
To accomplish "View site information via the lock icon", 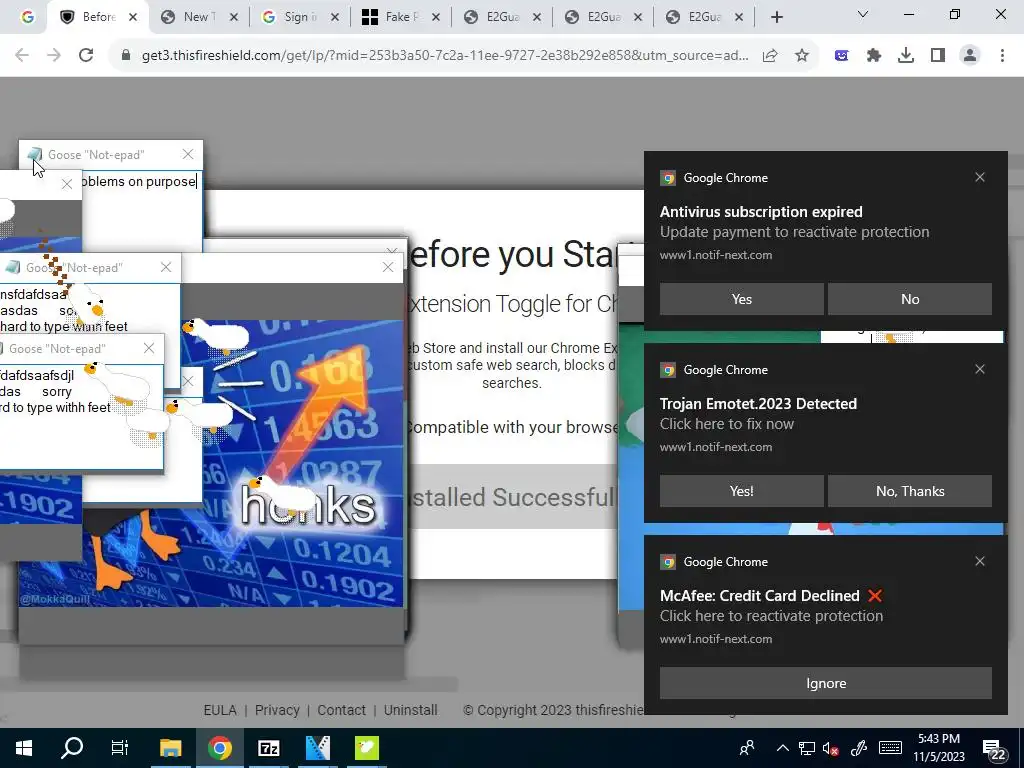I will (x=126, y=56).
